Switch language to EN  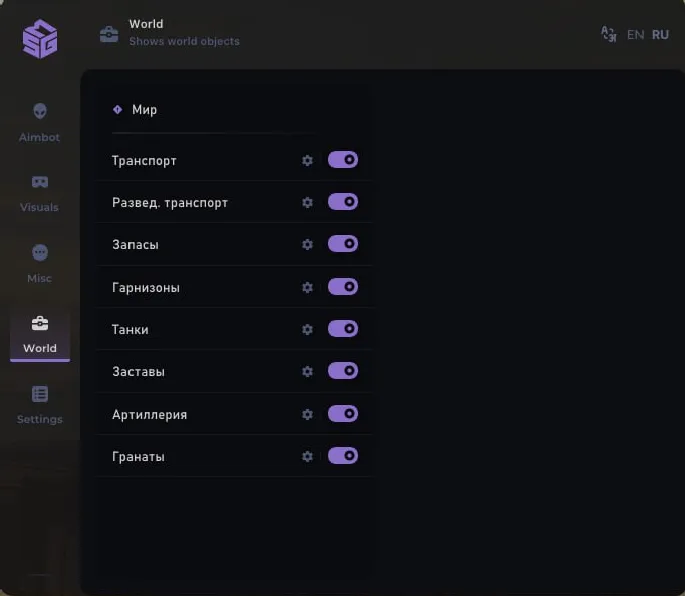(635, 35)
